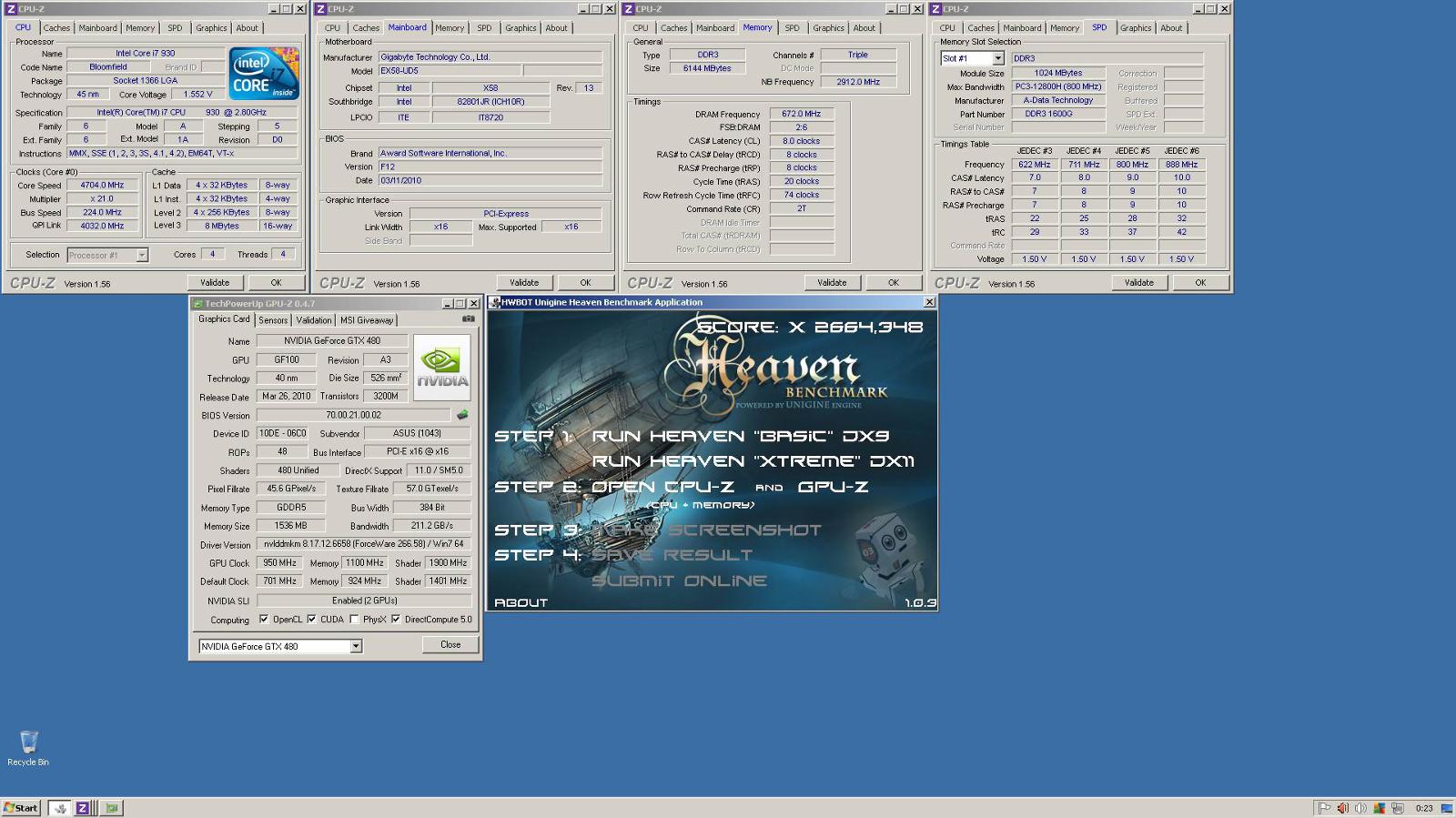
Task: Click Run Heaven "Basic" DX9
Action: point(740,437)
